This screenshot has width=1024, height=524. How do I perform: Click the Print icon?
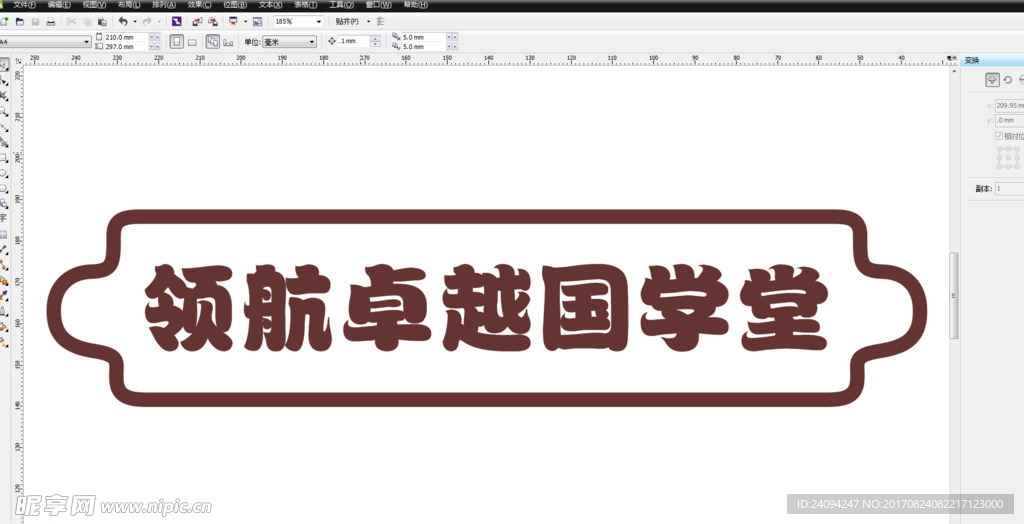pos(50,22)
